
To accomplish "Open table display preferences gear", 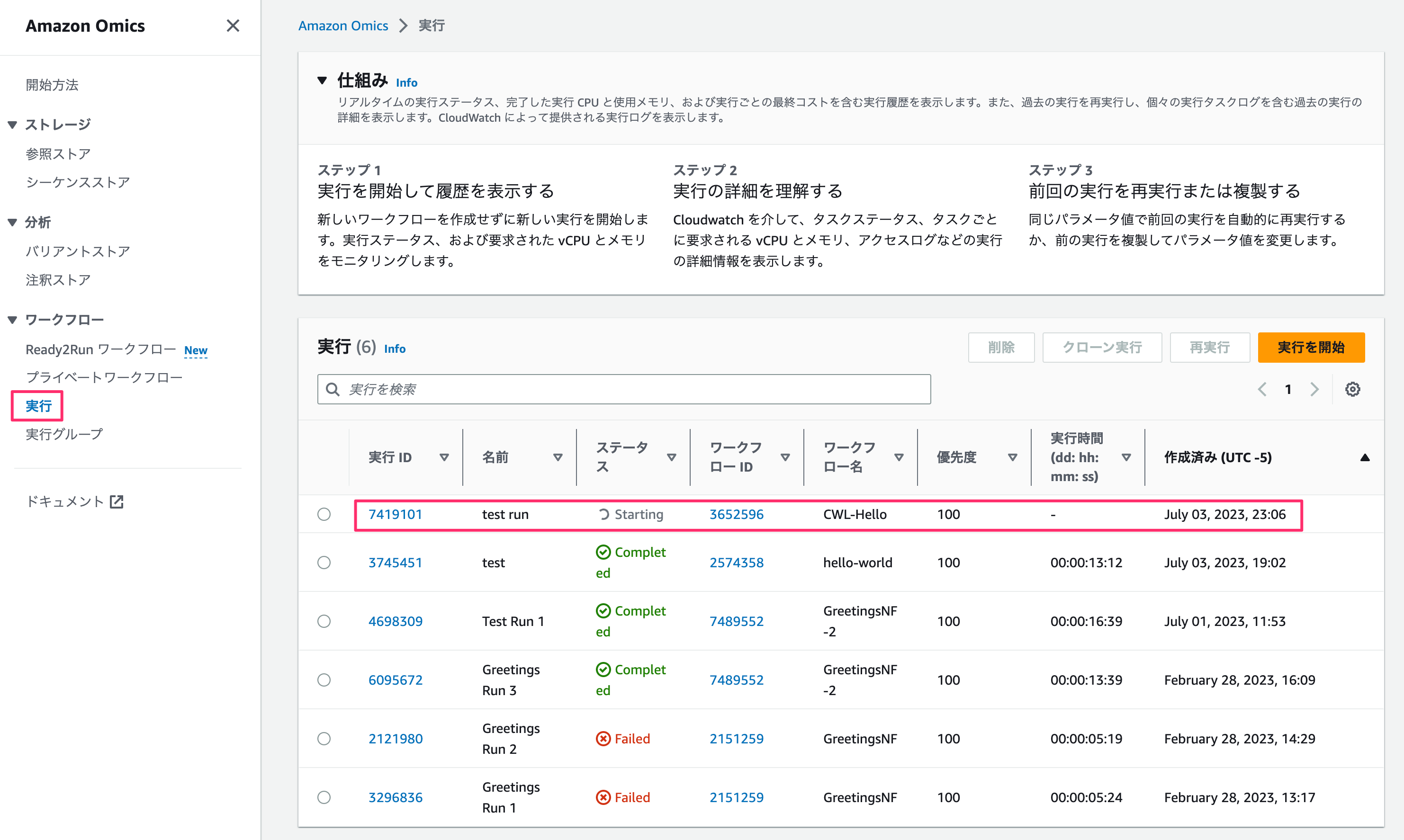I will click(1353, 389).
